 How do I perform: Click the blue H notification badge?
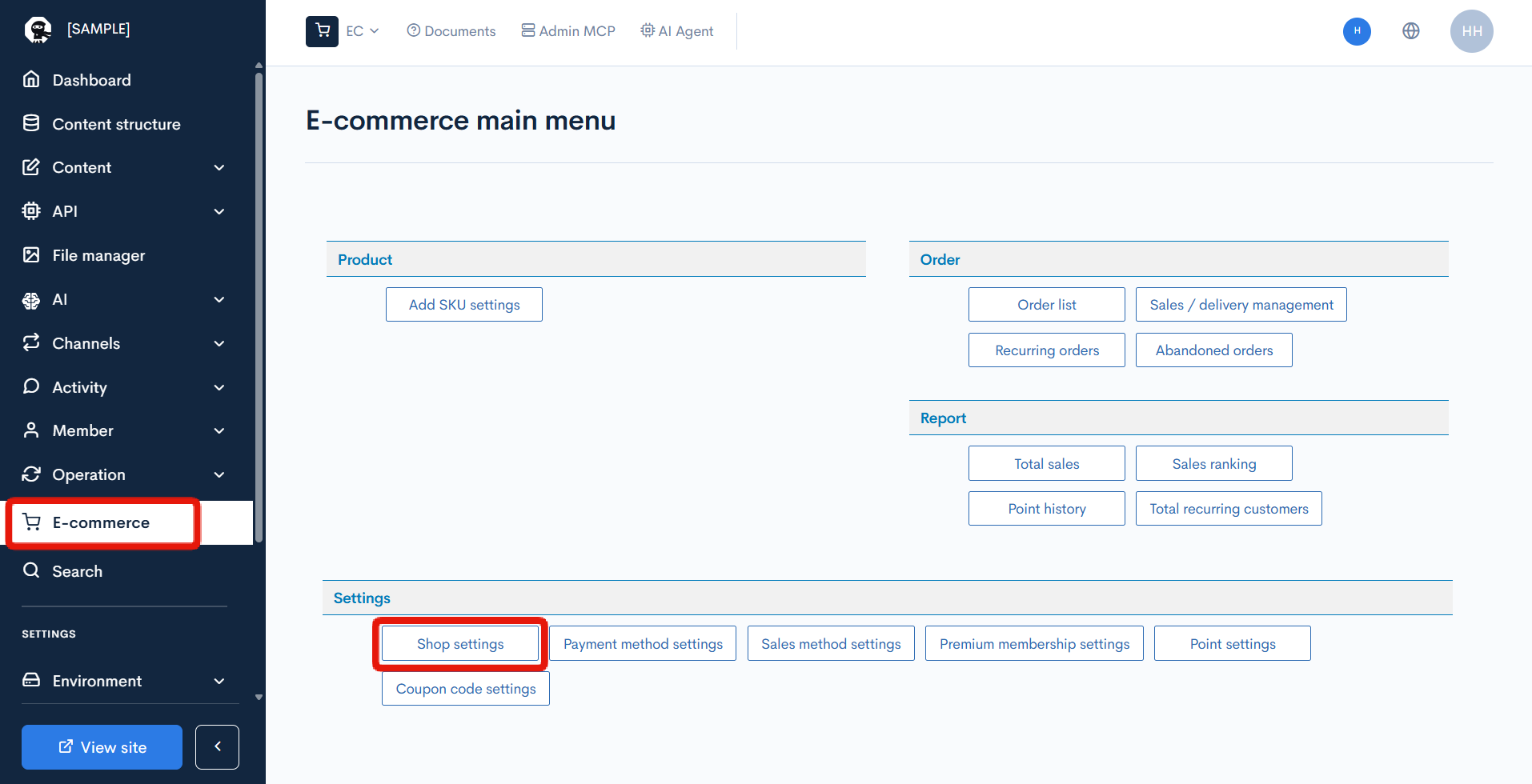coord(1357,31)
